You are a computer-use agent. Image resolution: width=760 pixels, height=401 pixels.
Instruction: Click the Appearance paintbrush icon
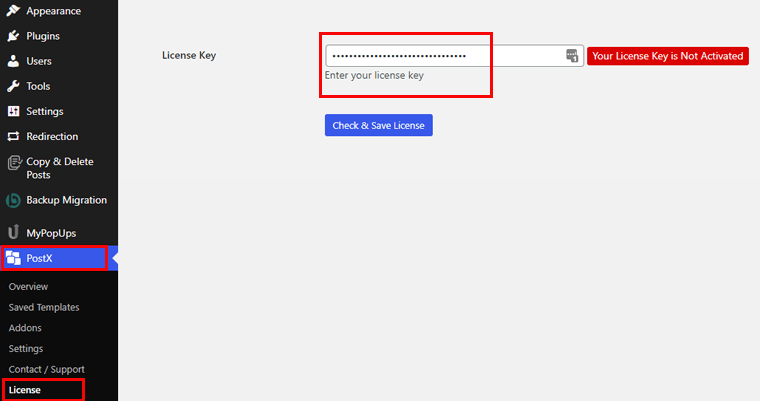point(13,10)
